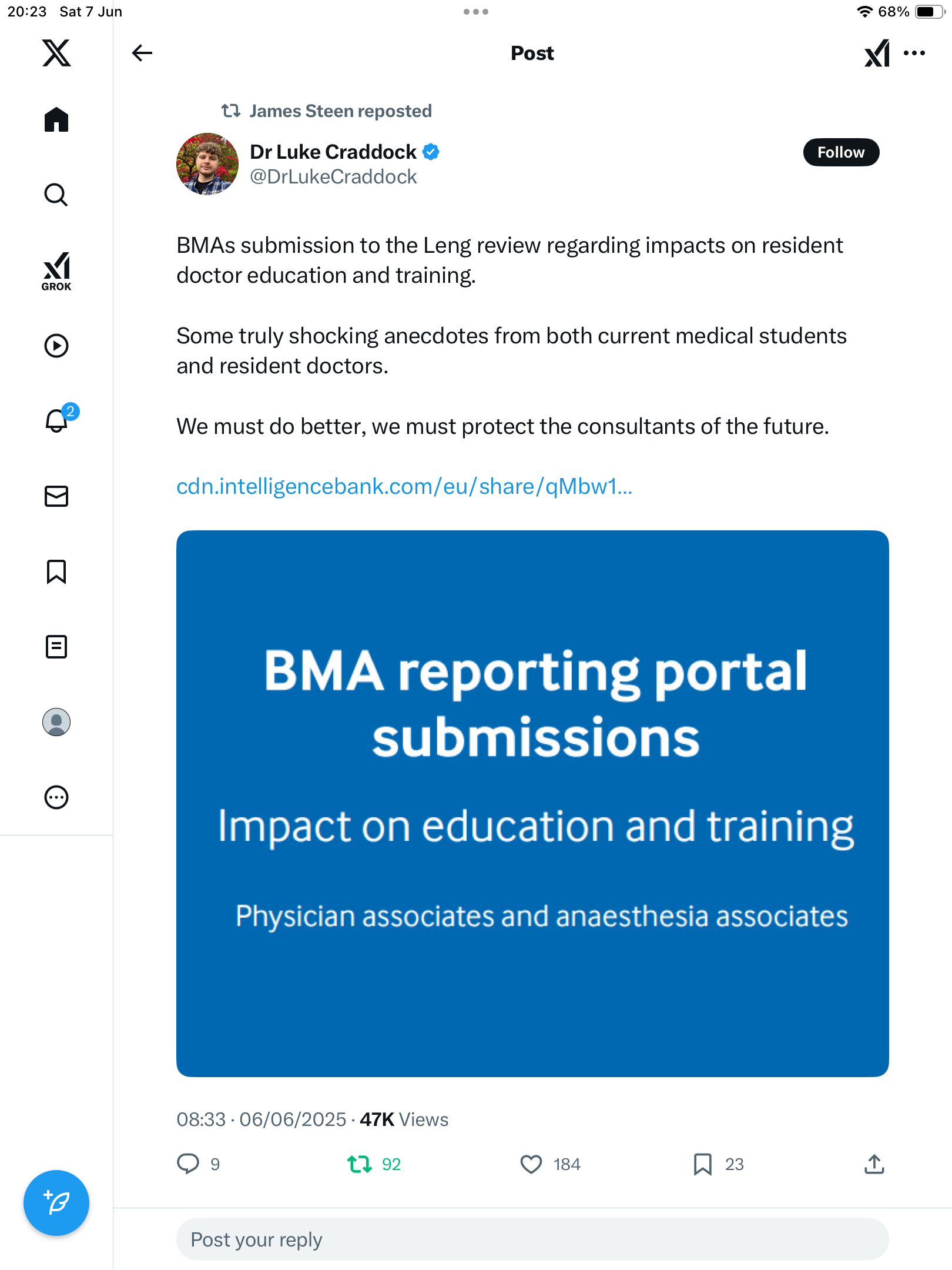Image resolution: width=952 pixels, height=1270 pixels.
Task: Open Grok from the sidebar
Action: pos(56,272)
